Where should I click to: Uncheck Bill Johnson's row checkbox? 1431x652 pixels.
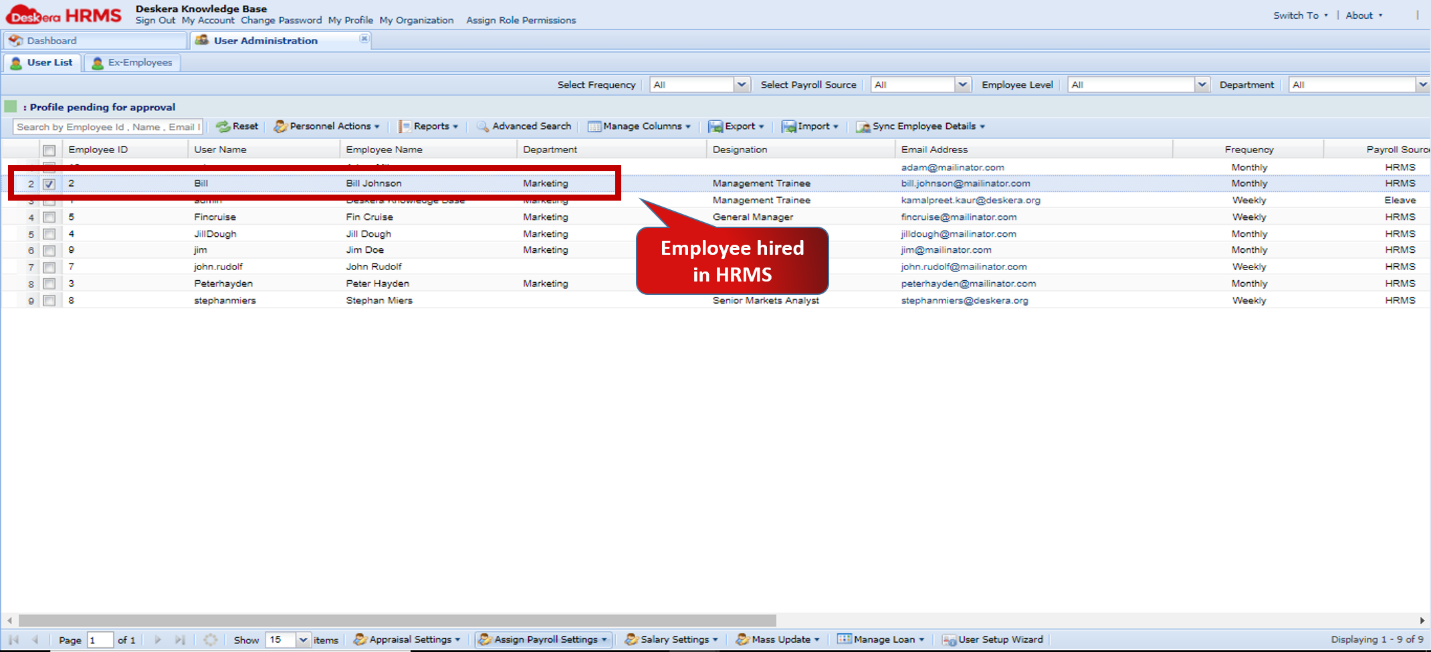[49, 183]
